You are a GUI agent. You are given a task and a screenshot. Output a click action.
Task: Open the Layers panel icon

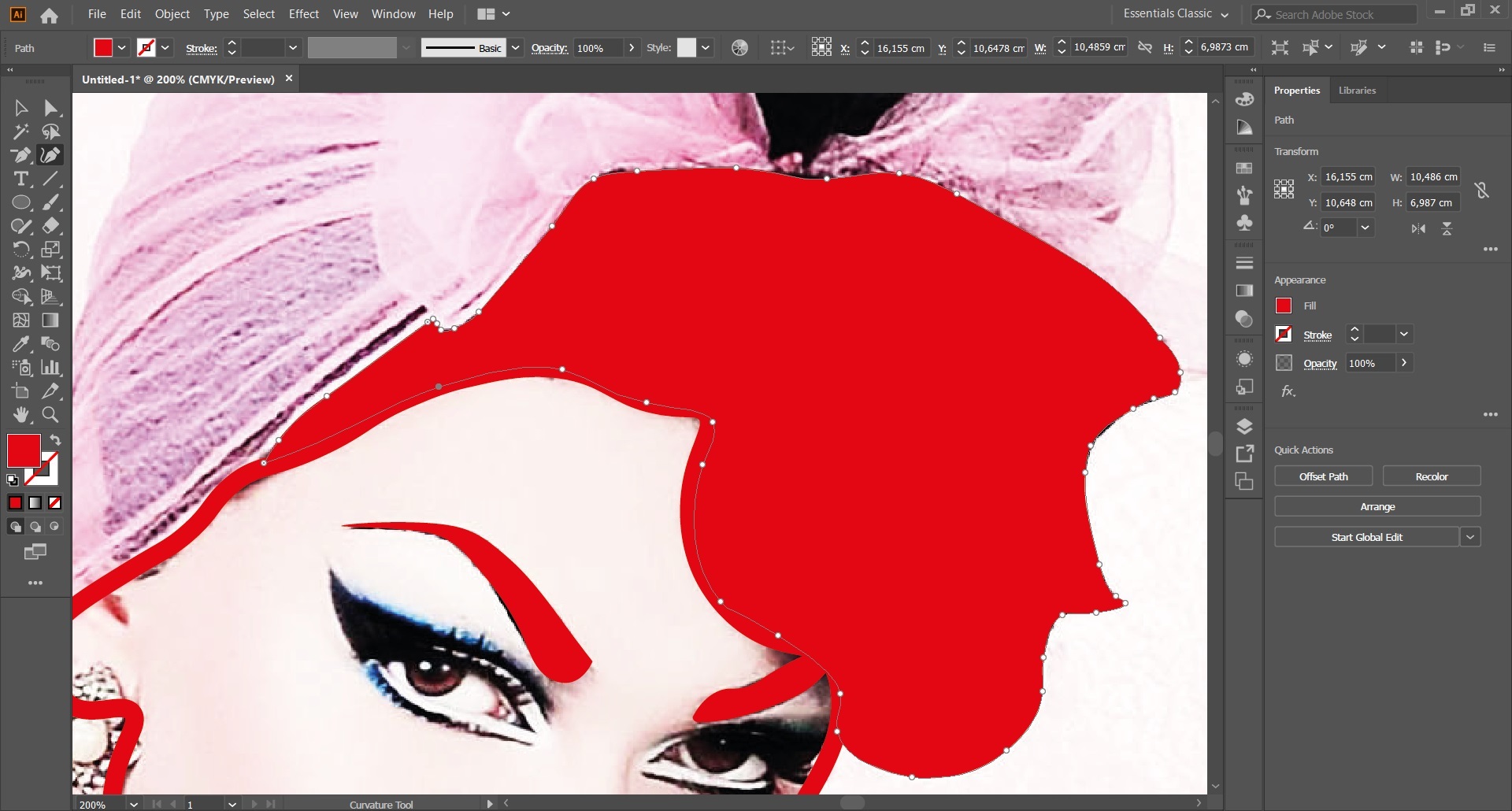coord(1244,427)
